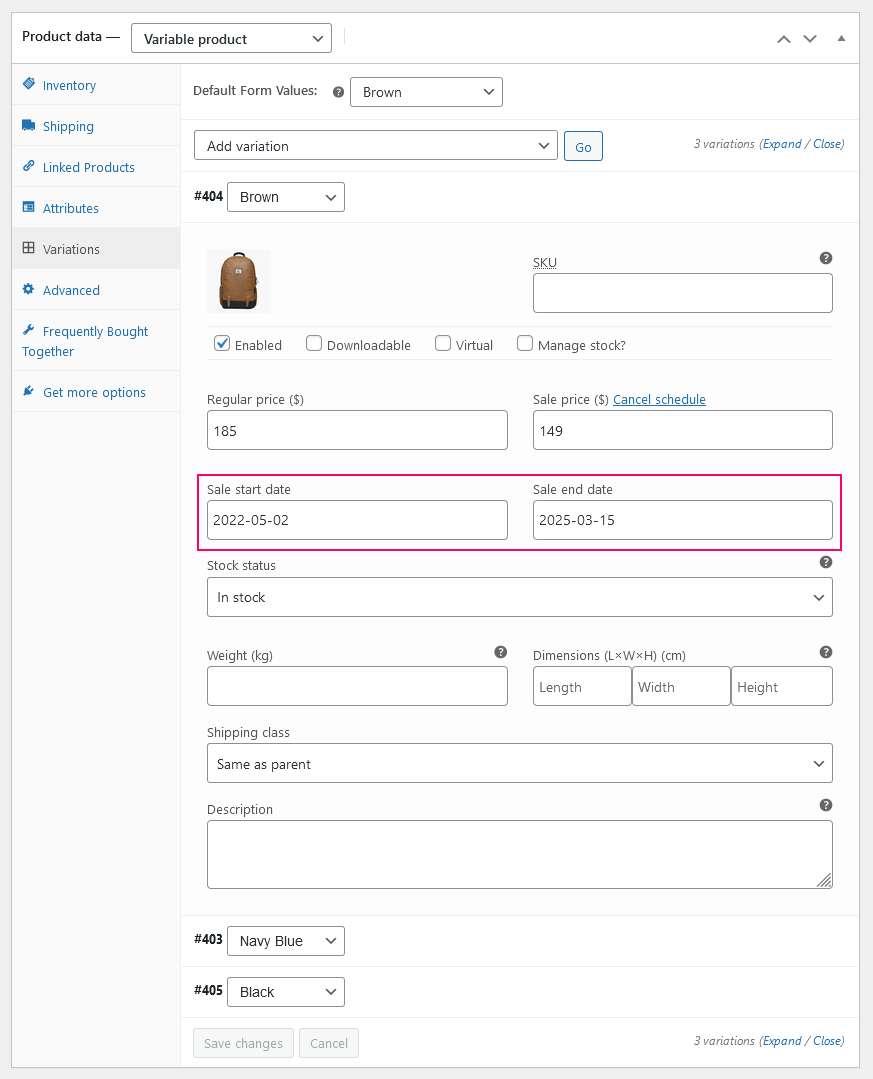Tick the Downloadable checkbox
This screenshot has height=1079, width=873.
[x=314, y=344]
